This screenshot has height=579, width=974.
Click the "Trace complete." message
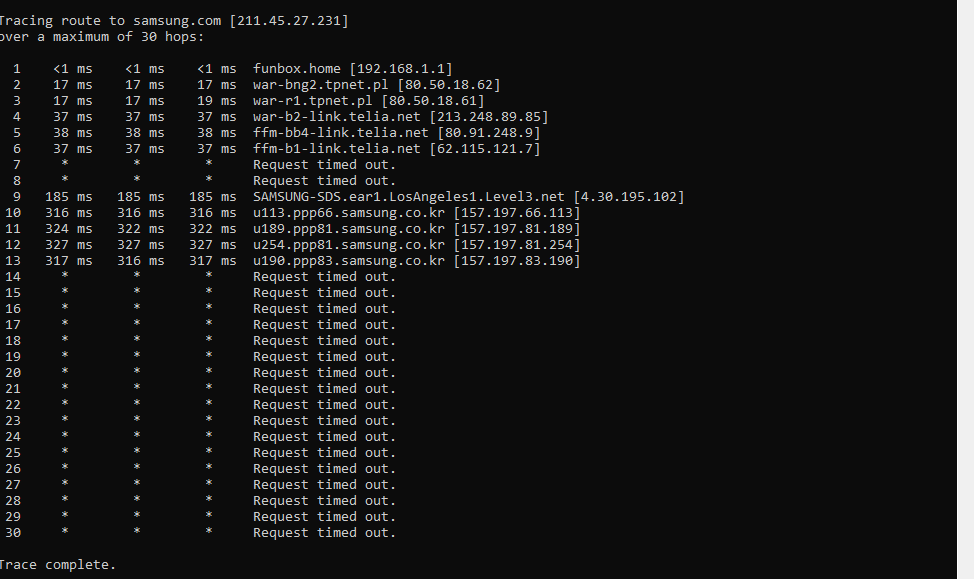[x=57, y=564]
